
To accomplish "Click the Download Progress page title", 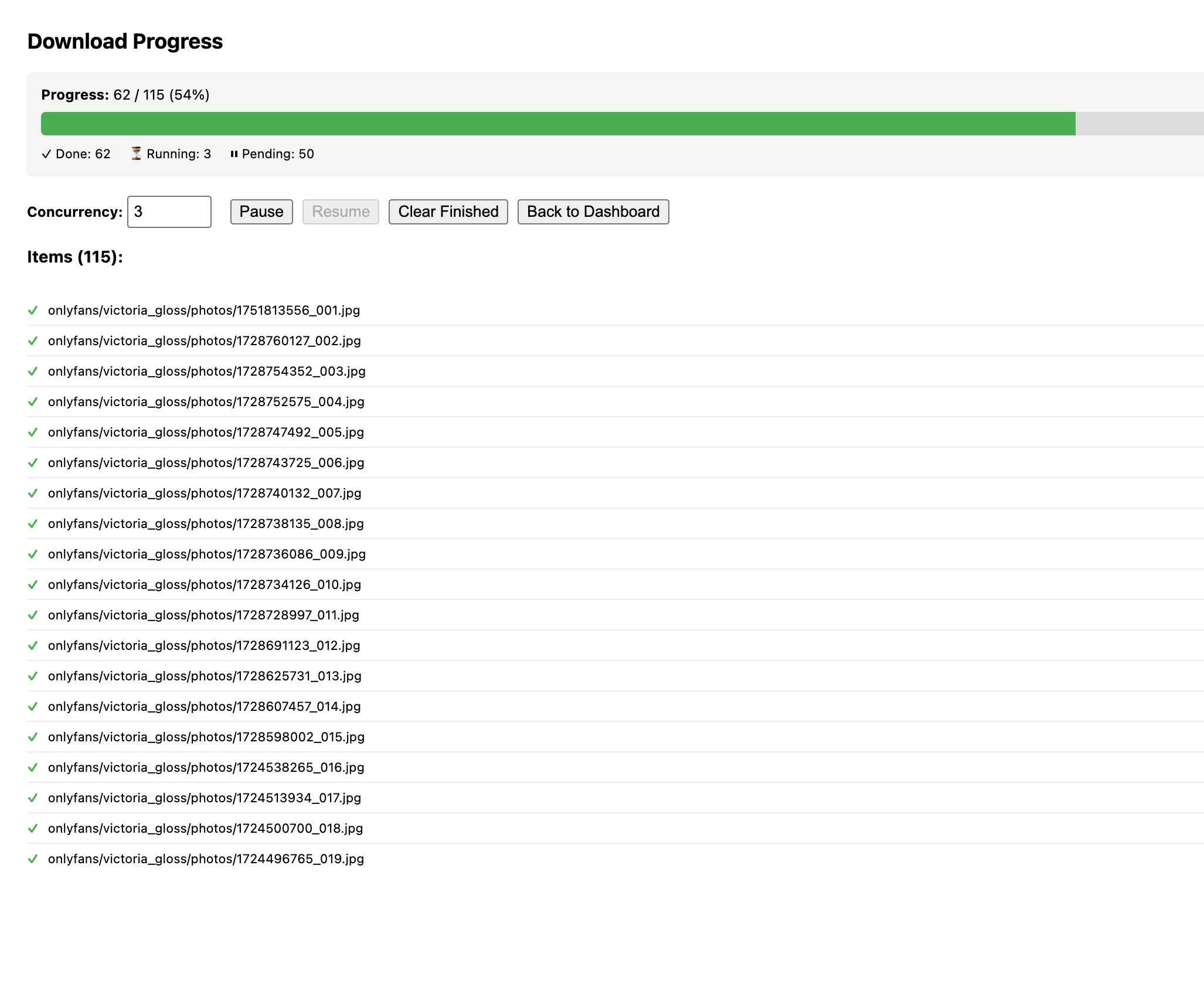I will (x=125, y=40).
